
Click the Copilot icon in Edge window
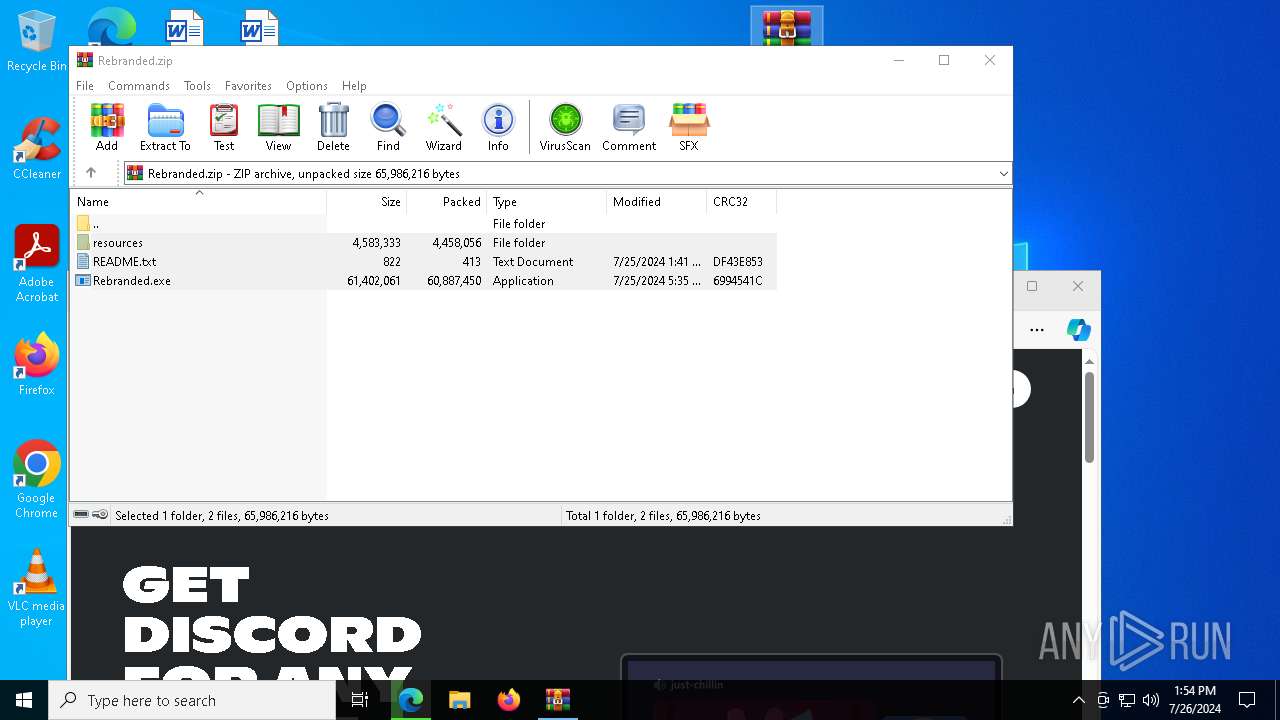click(1078, 330)
